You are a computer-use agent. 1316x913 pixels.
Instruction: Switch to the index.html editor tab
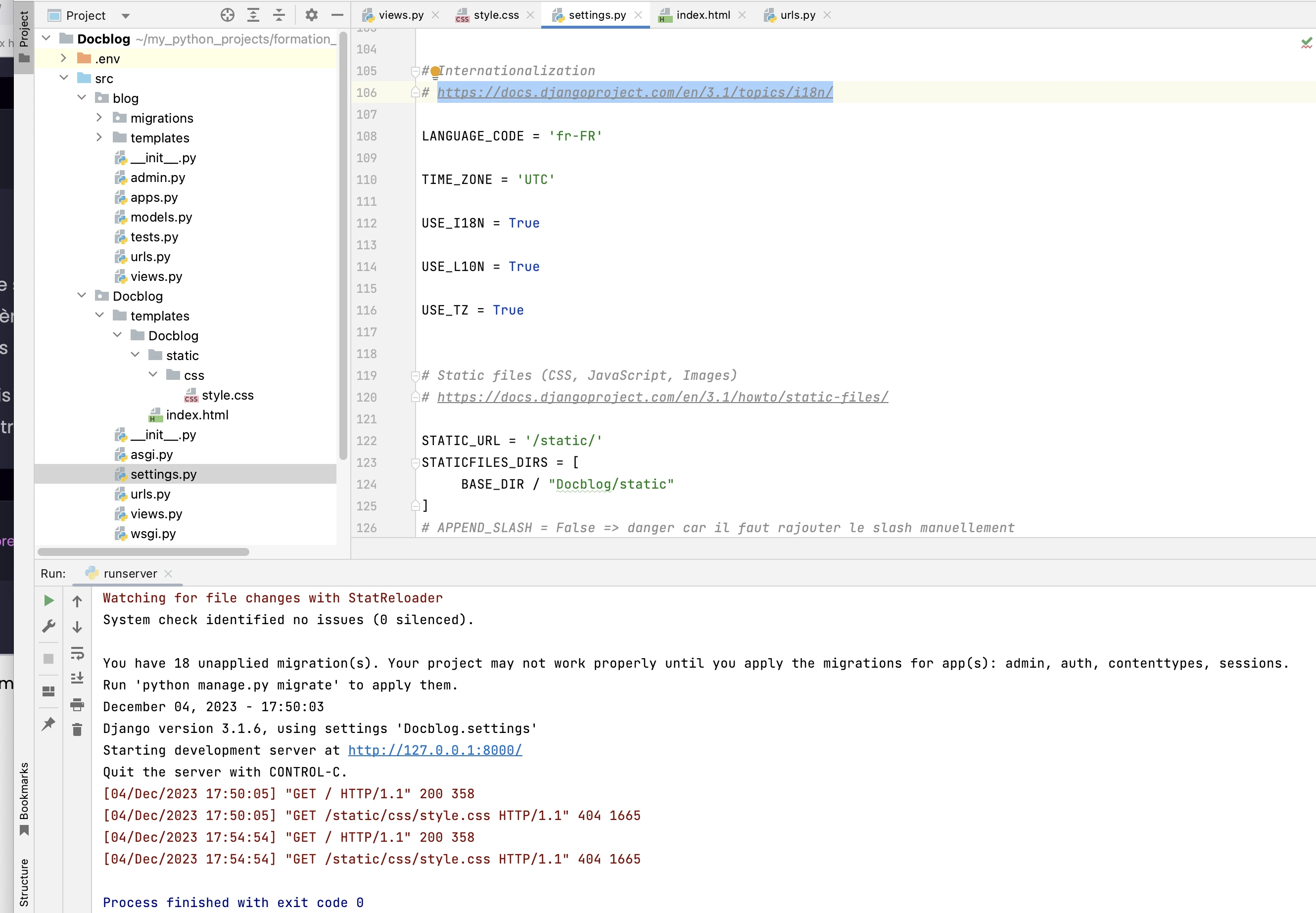coord(703,15)
